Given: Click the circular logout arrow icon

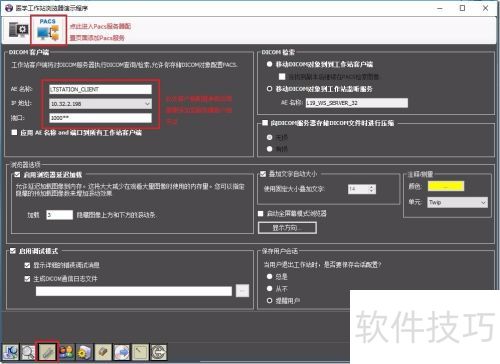Looking at the screenshot, I should (159, 352).
